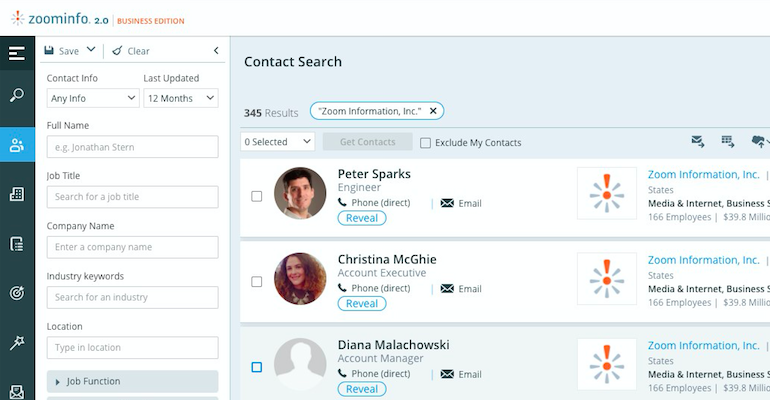Remove the "Zoom Information, Inc." filter tag
Image resolution: width=770 pixels, height=400 pixels.
pos(434,111)
